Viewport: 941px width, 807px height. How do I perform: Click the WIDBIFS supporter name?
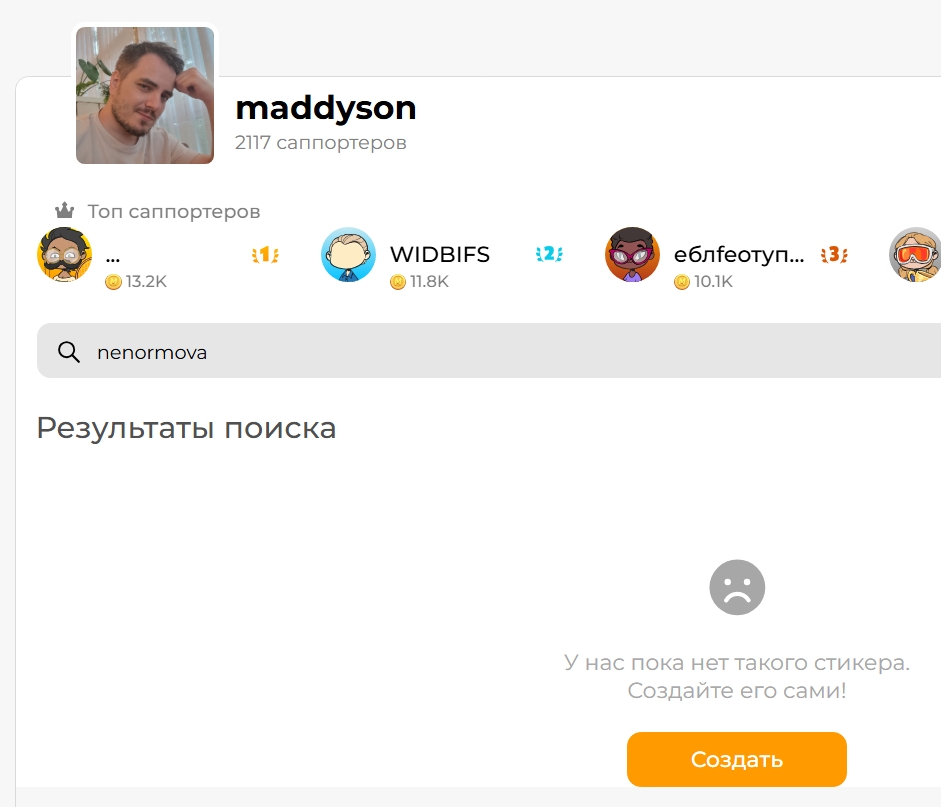point(440,254)
